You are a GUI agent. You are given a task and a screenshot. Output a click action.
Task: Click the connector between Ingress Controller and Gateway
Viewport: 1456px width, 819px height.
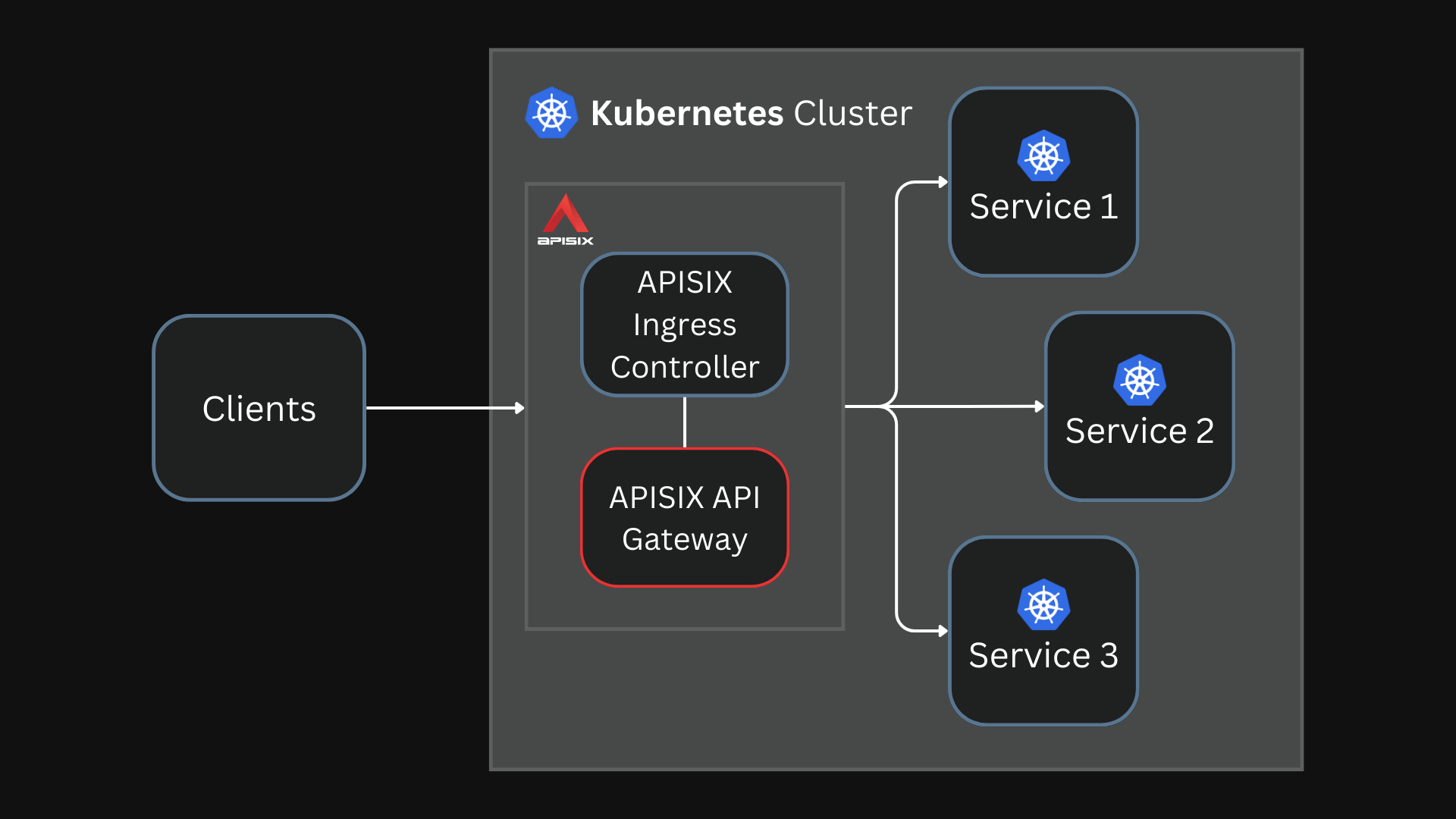click(x=686, y=422)
